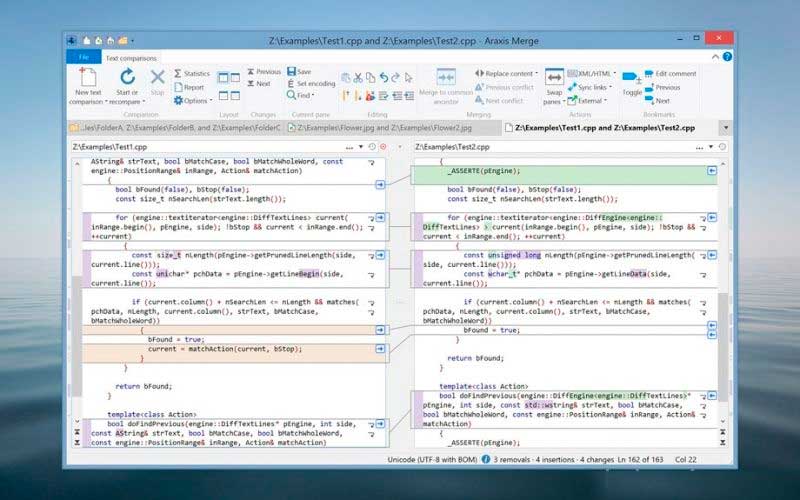
Task: Open Start or recompare dropdown arrow
Action: (x=143, y=102)
